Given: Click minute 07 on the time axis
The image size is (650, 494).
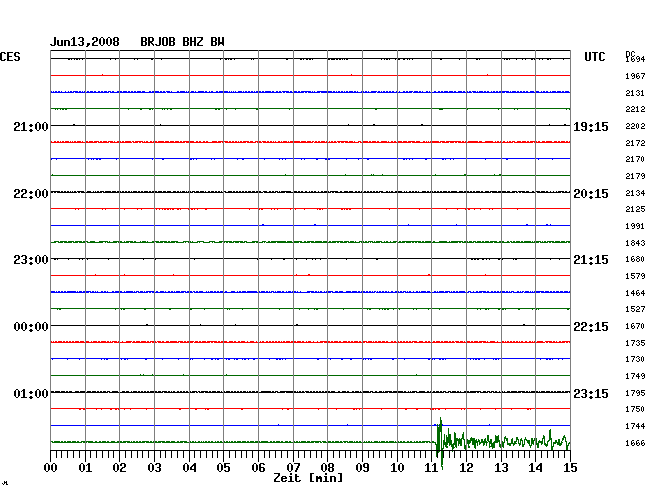Looking at the screenshot, I should click(x=293, y=468).
